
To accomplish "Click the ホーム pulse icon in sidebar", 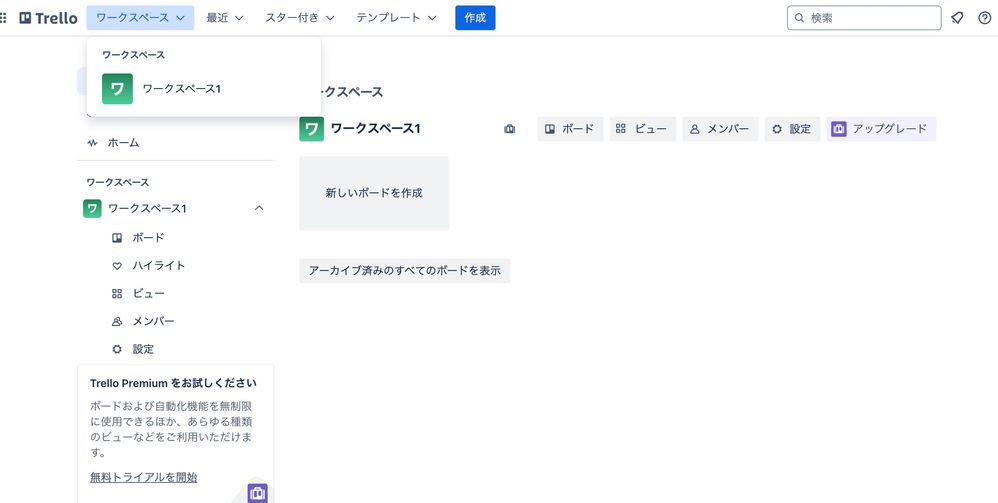I will [x=92, y=143].
